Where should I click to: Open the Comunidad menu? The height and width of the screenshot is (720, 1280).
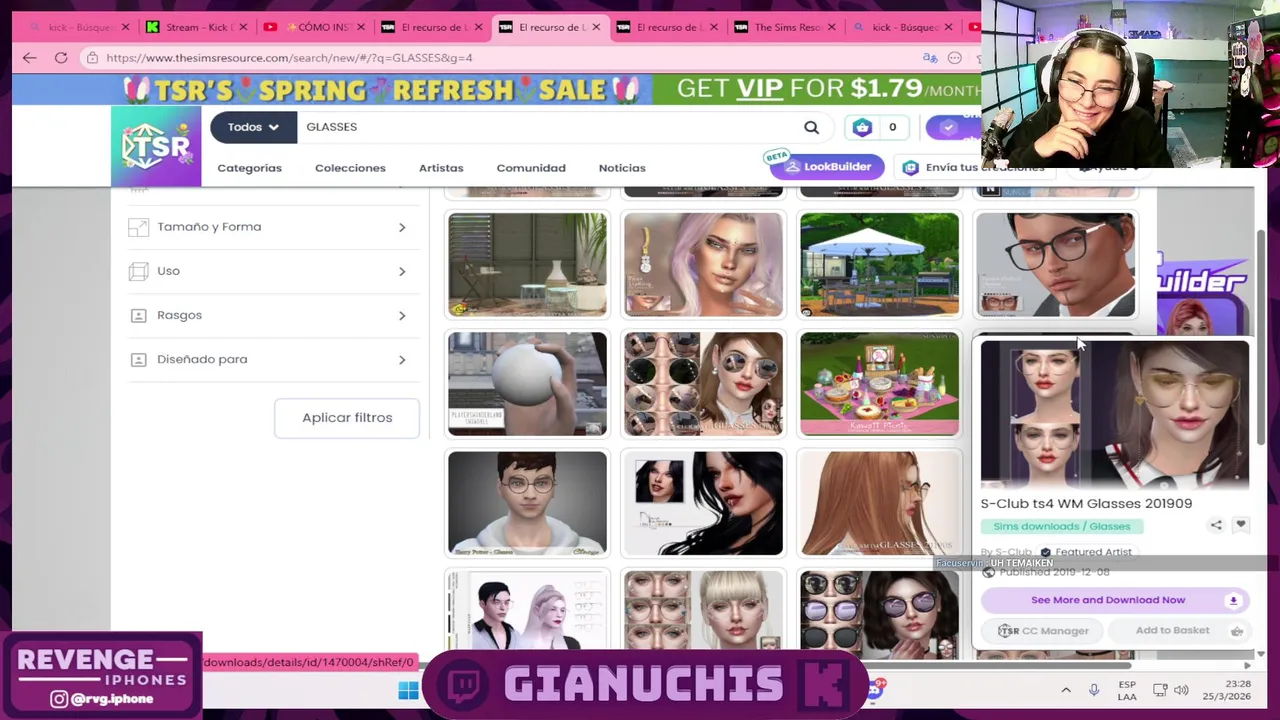point(531,168)
